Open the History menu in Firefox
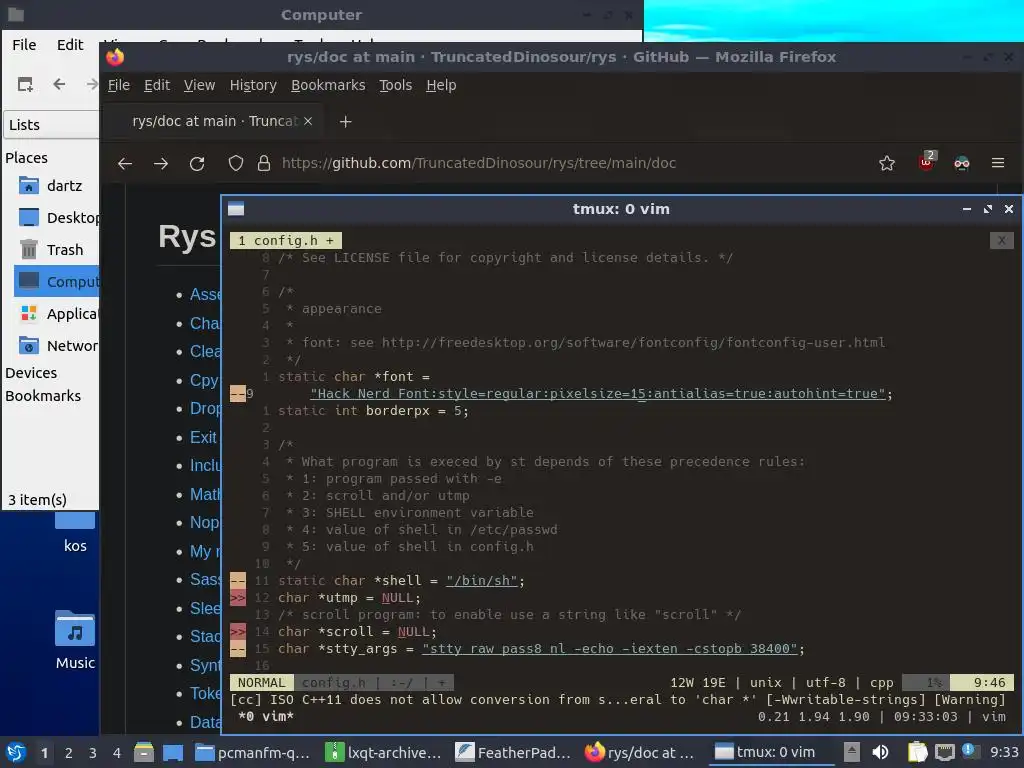1024x768 pixels. (x=253, y=86)
